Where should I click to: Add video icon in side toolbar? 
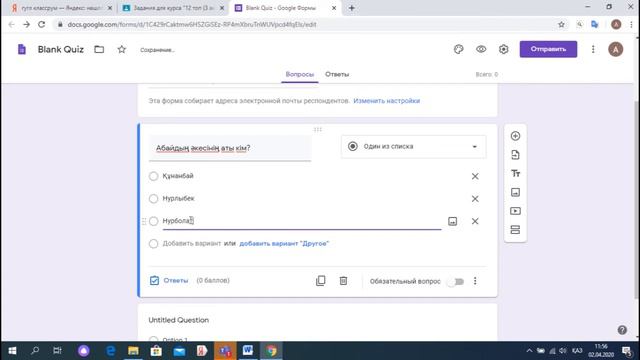515,211
